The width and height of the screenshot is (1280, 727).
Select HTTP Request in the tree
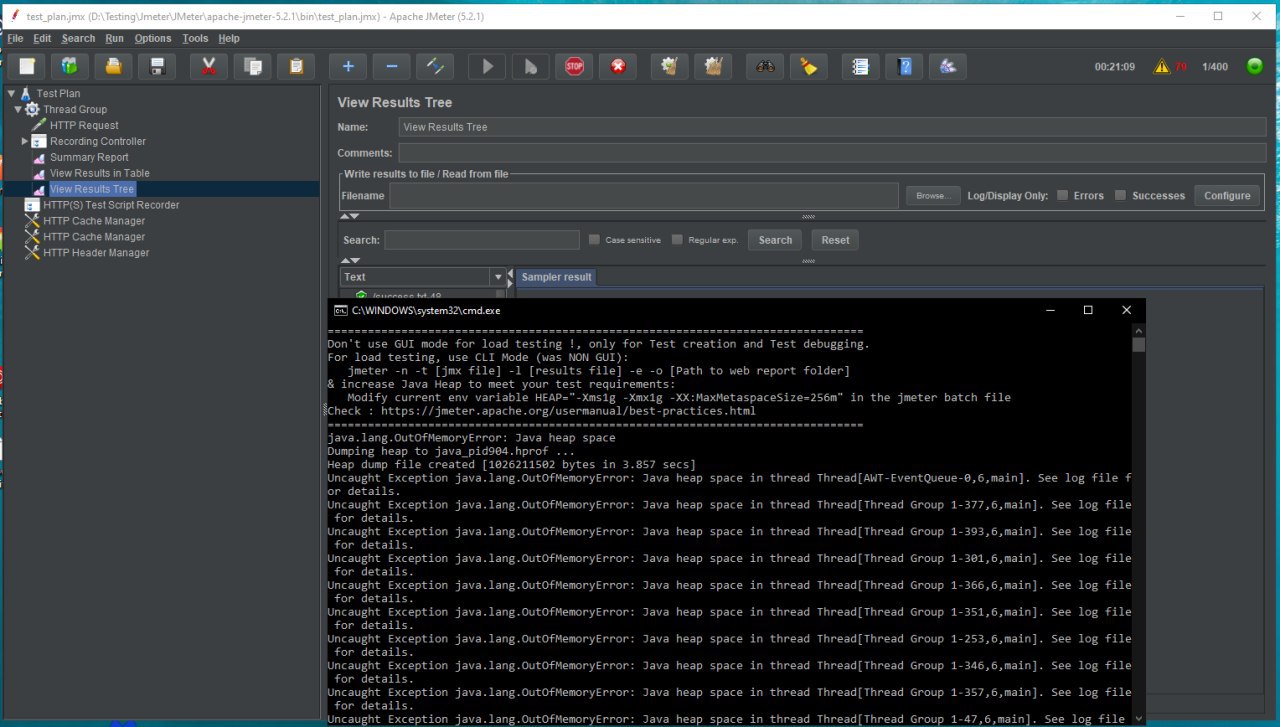[84, 126]
